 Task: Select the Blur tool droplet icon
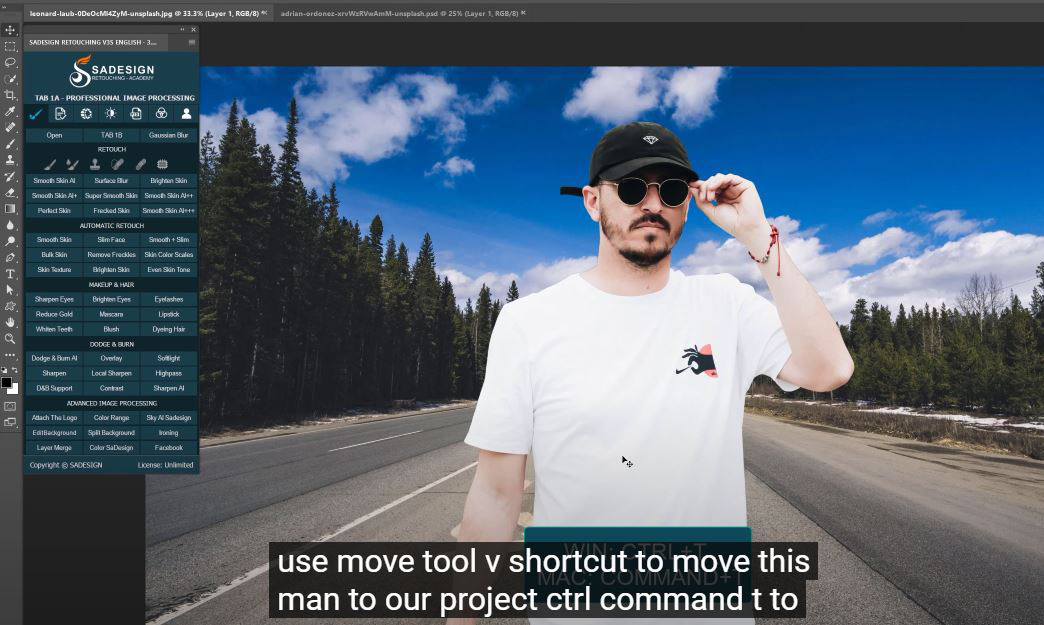(10, 225)
